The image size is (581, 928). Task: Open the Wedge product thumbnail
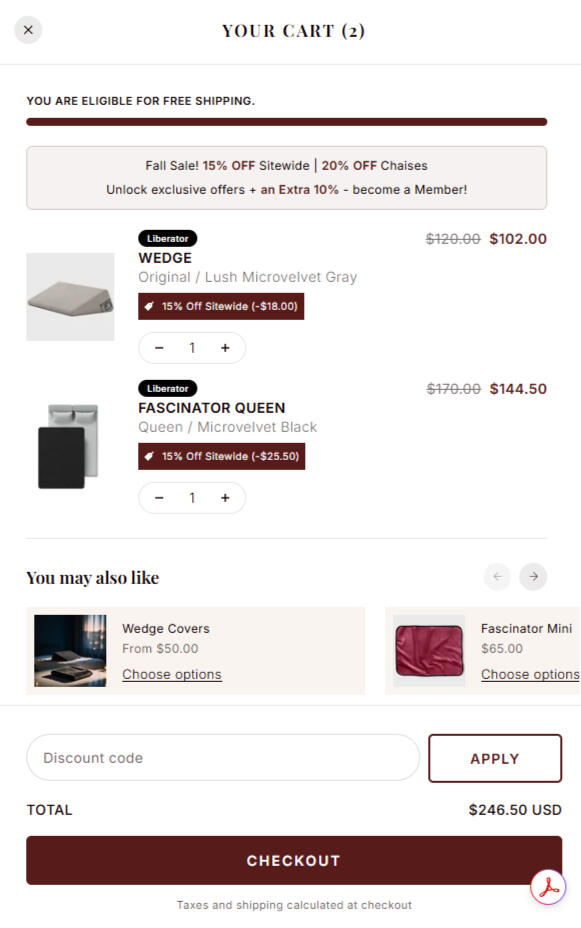pyautogui.click(x=70, y=297)
